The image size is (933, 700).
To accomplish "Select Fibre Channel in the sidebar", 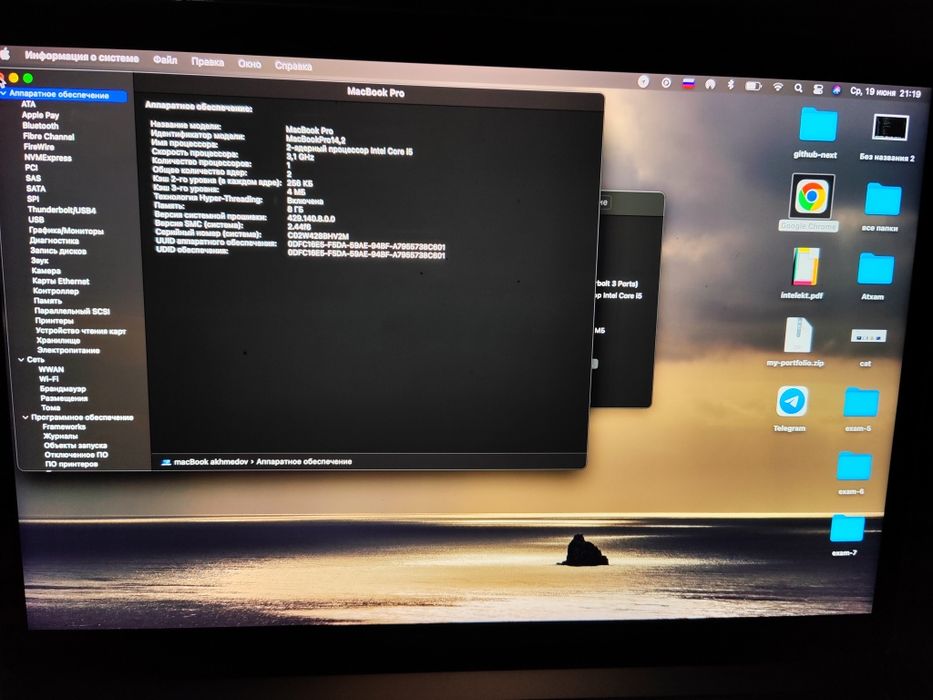I will click(49, 136).
